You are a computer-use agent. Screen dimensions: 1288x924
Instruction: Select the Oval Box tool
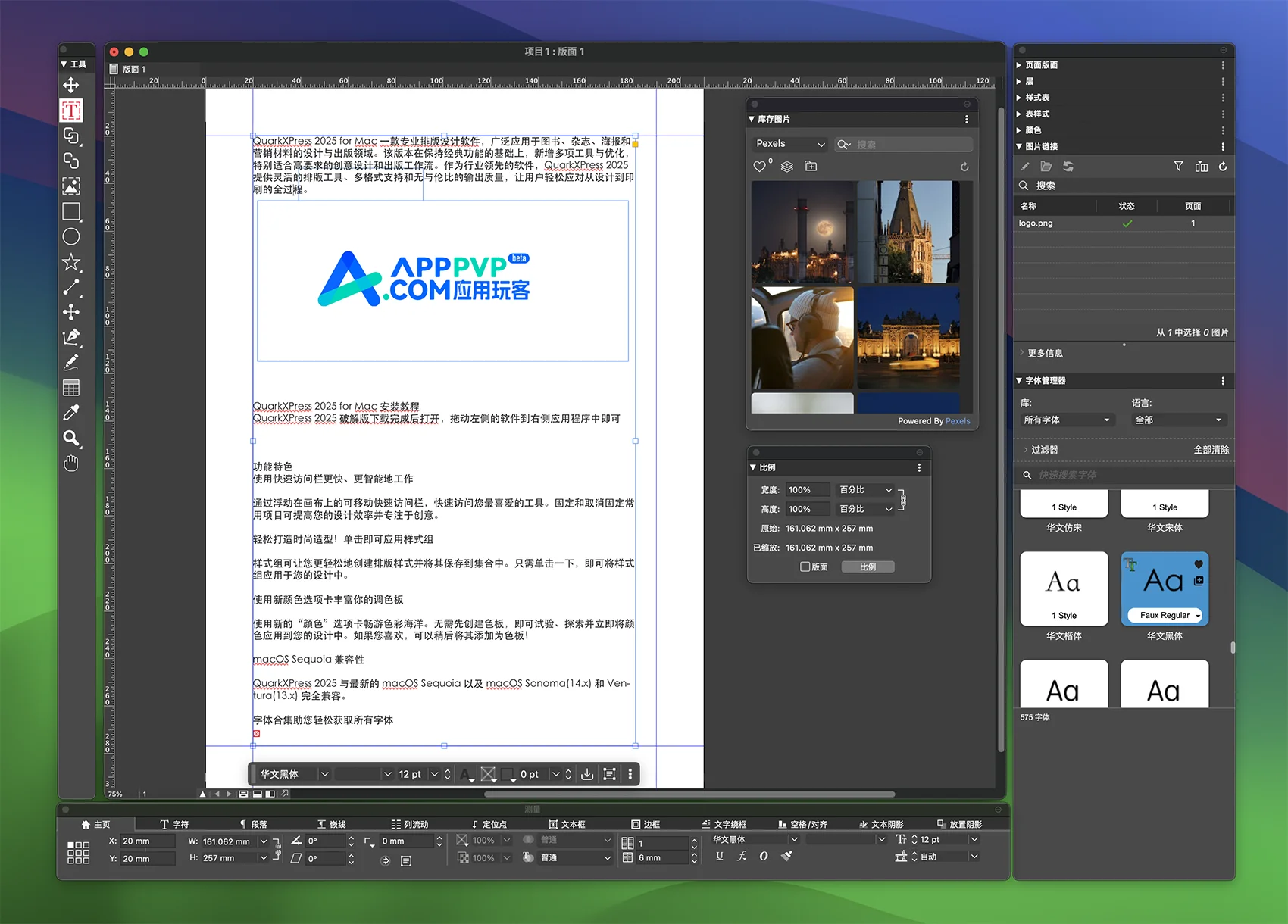(71, 236)
